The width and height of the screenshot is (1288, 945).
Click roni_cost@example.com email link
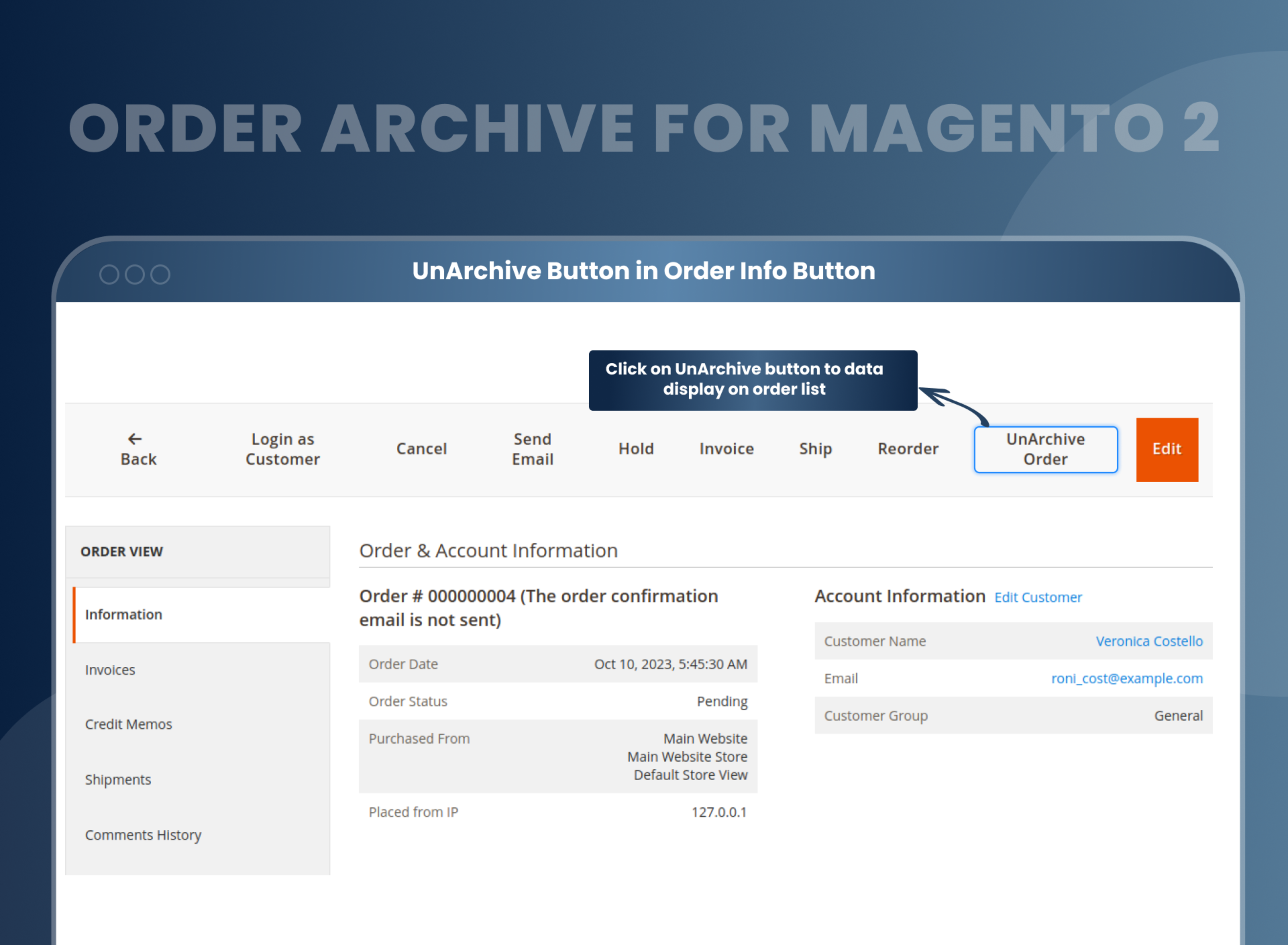tap(1127, 679)
